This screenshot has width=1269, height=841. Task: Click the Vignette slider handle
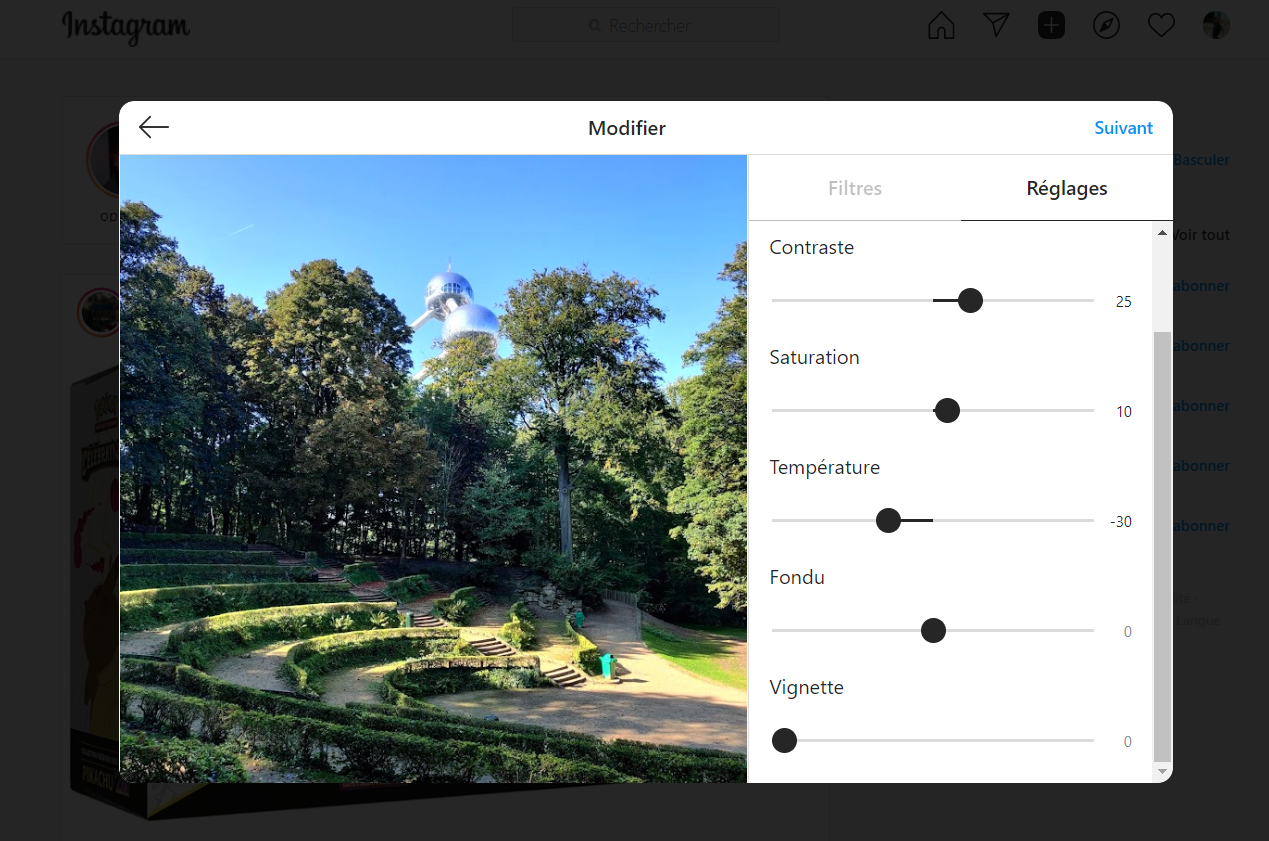point(785,740)
